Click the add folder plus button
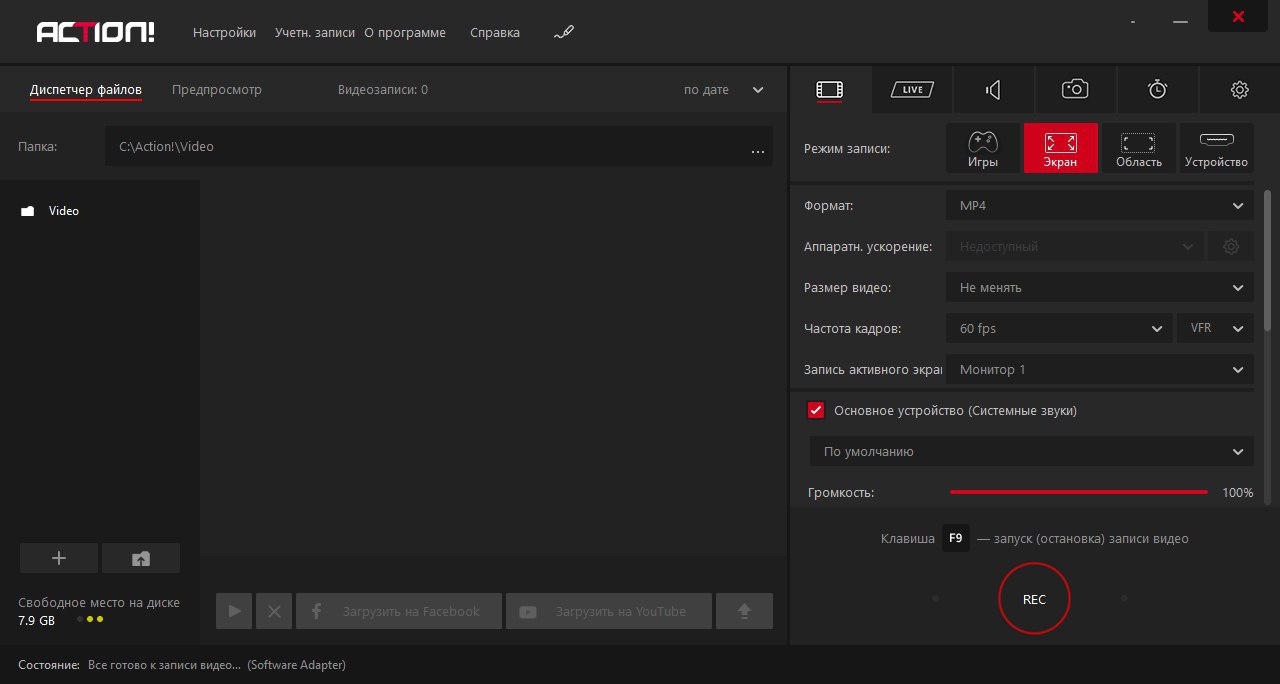1280x684 pixels. tap(59, 558)
